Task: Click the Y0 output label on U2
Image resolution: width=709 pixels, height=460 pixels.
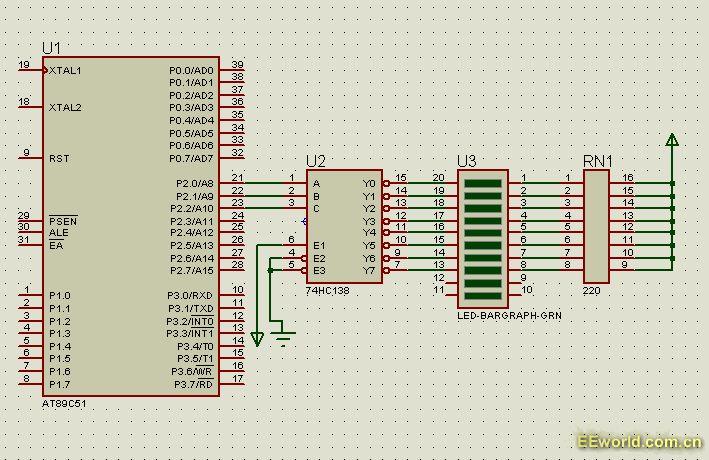Action: 369,184
